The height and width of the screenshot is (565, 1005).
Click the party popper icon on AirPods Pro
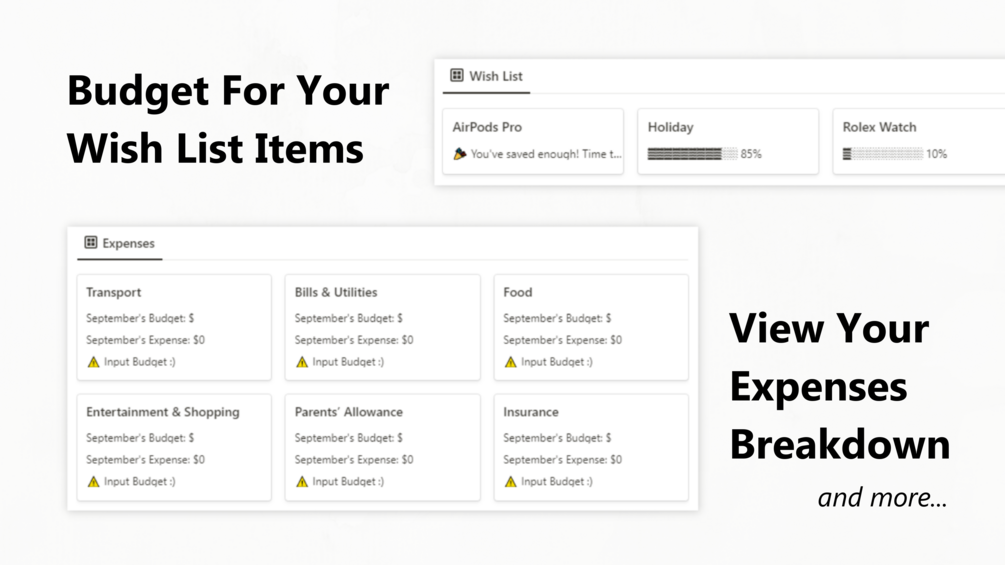point(460,154)
